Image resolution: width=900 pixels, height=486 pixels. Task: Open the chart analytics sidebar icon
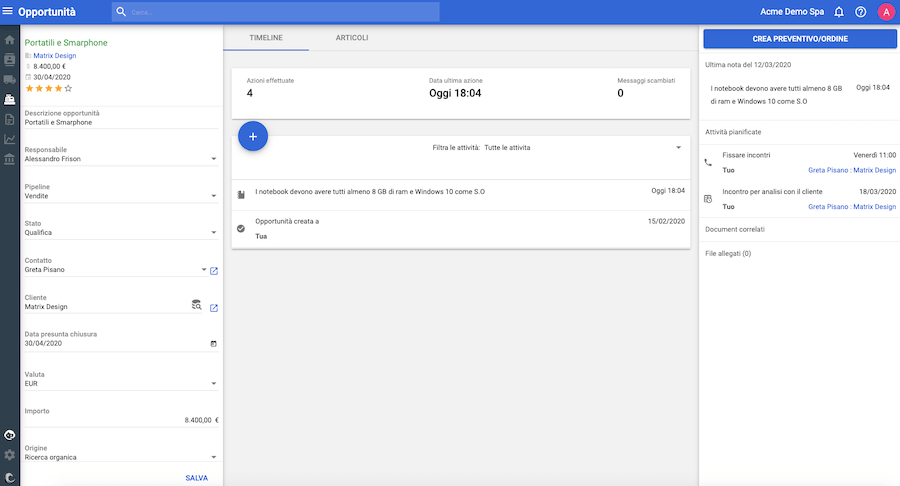pyautogui.click(x=9, y=139)
